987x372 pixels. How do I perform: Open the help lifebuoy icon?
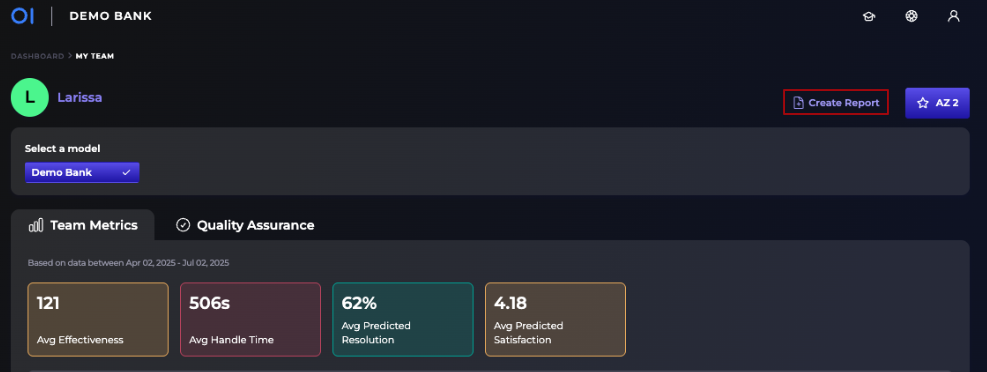pyautogui.click(x=911, y=16)
